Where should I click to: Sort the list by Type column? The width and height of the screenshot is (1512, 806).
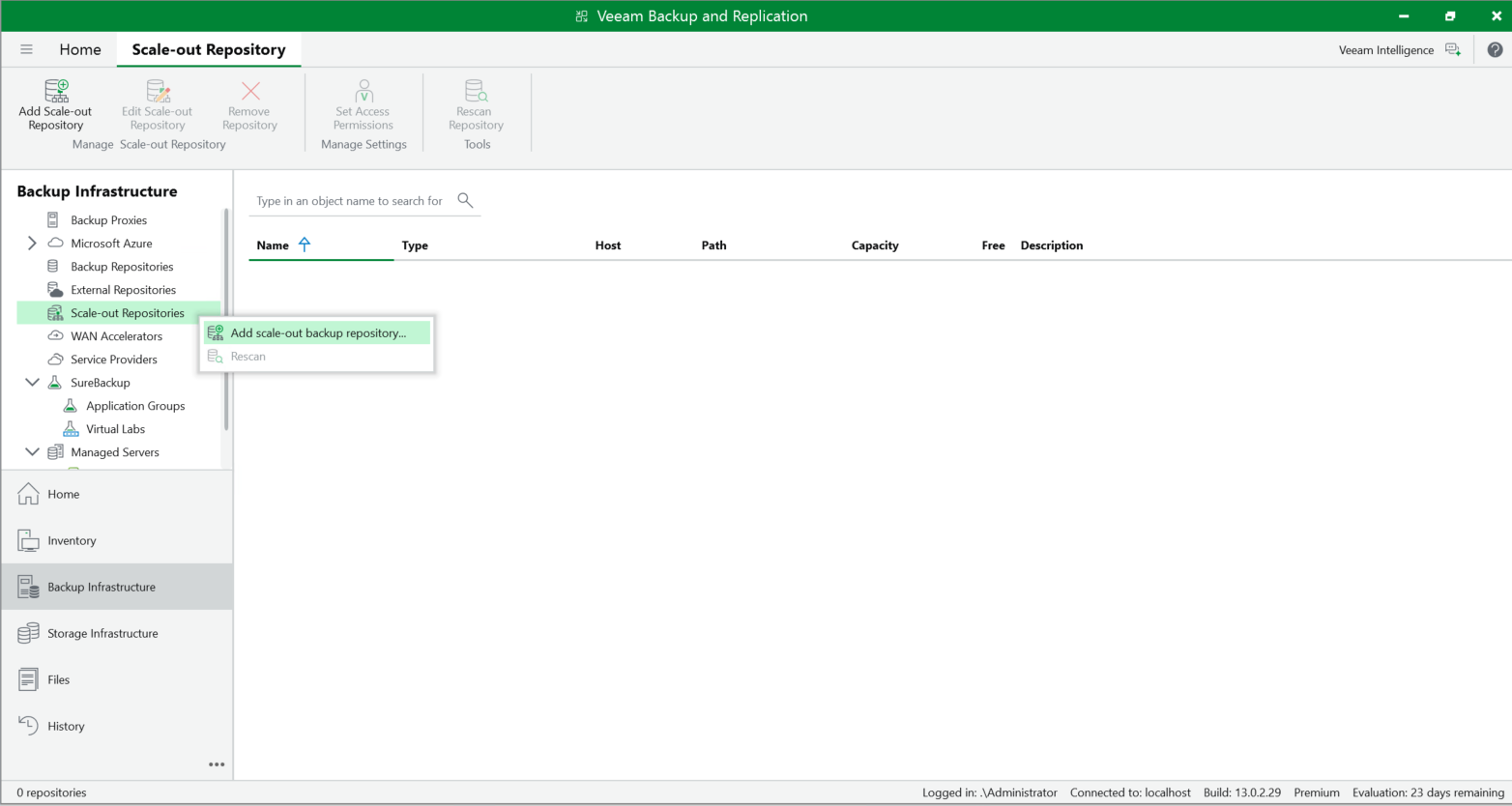point(415,245)
